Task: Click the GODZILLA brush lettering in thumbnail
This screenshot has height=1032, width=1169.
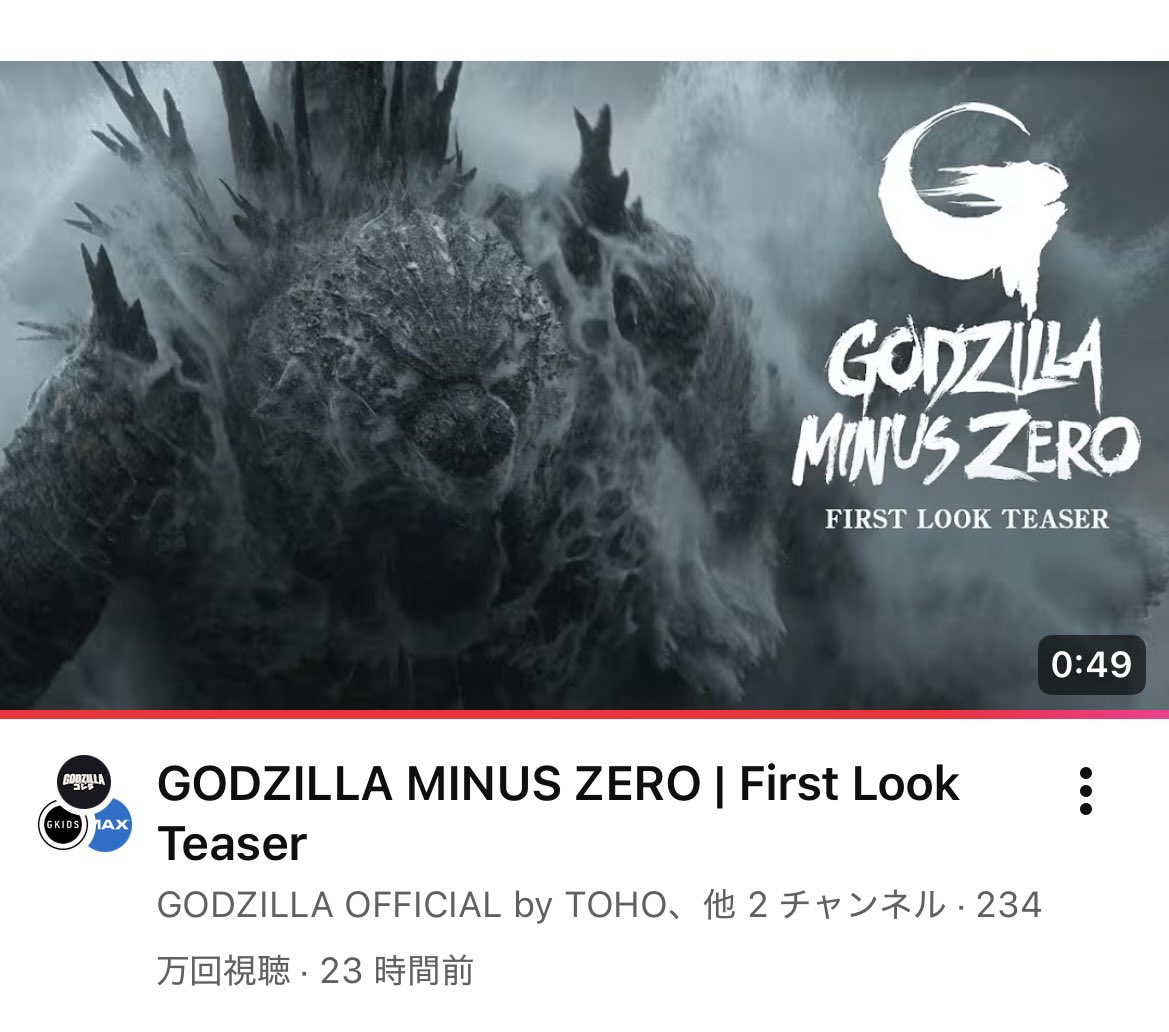Action: [x=965, y=363]
